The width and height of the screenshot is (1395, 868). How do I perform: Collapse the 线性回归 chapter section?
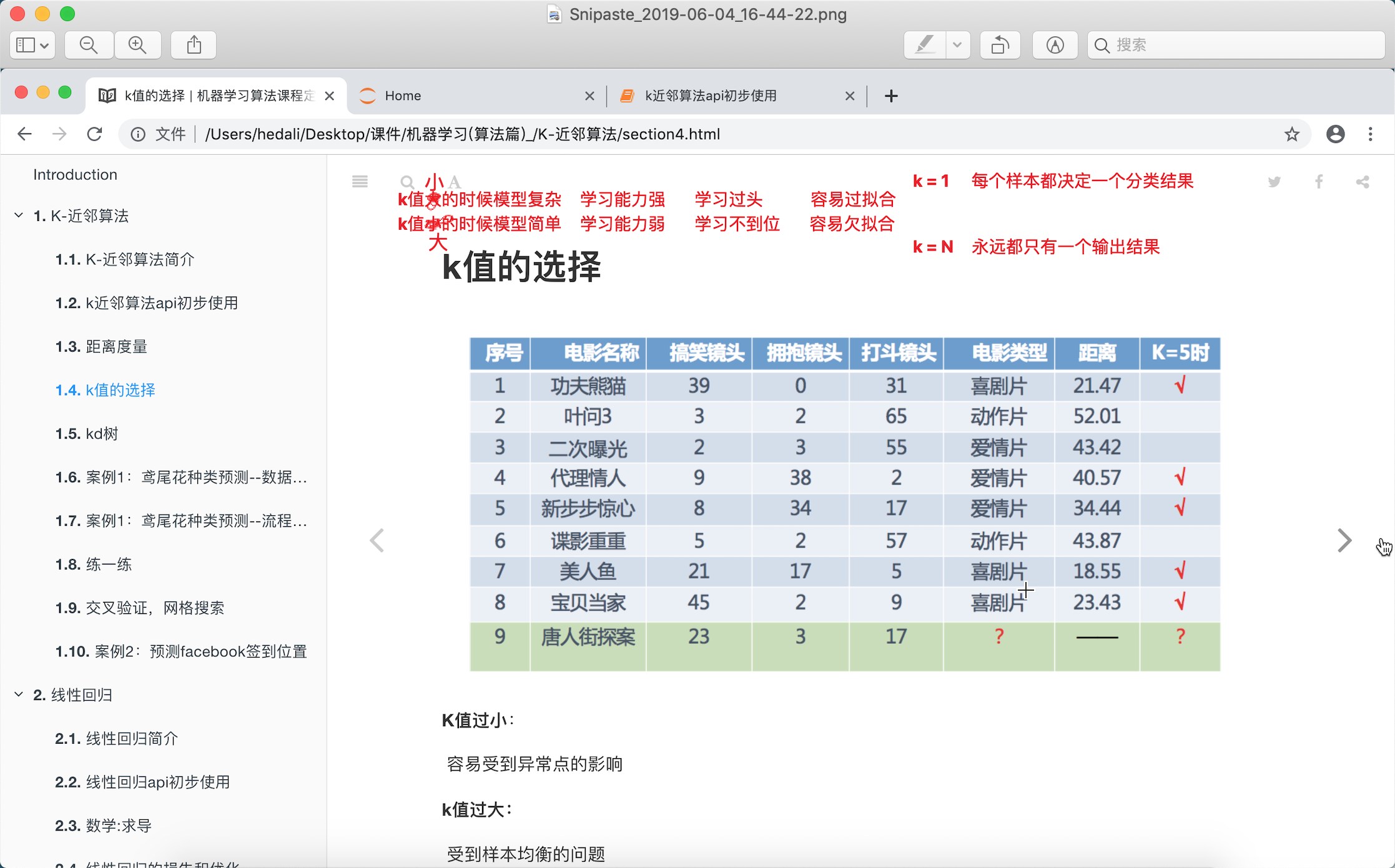click(19, 694)
